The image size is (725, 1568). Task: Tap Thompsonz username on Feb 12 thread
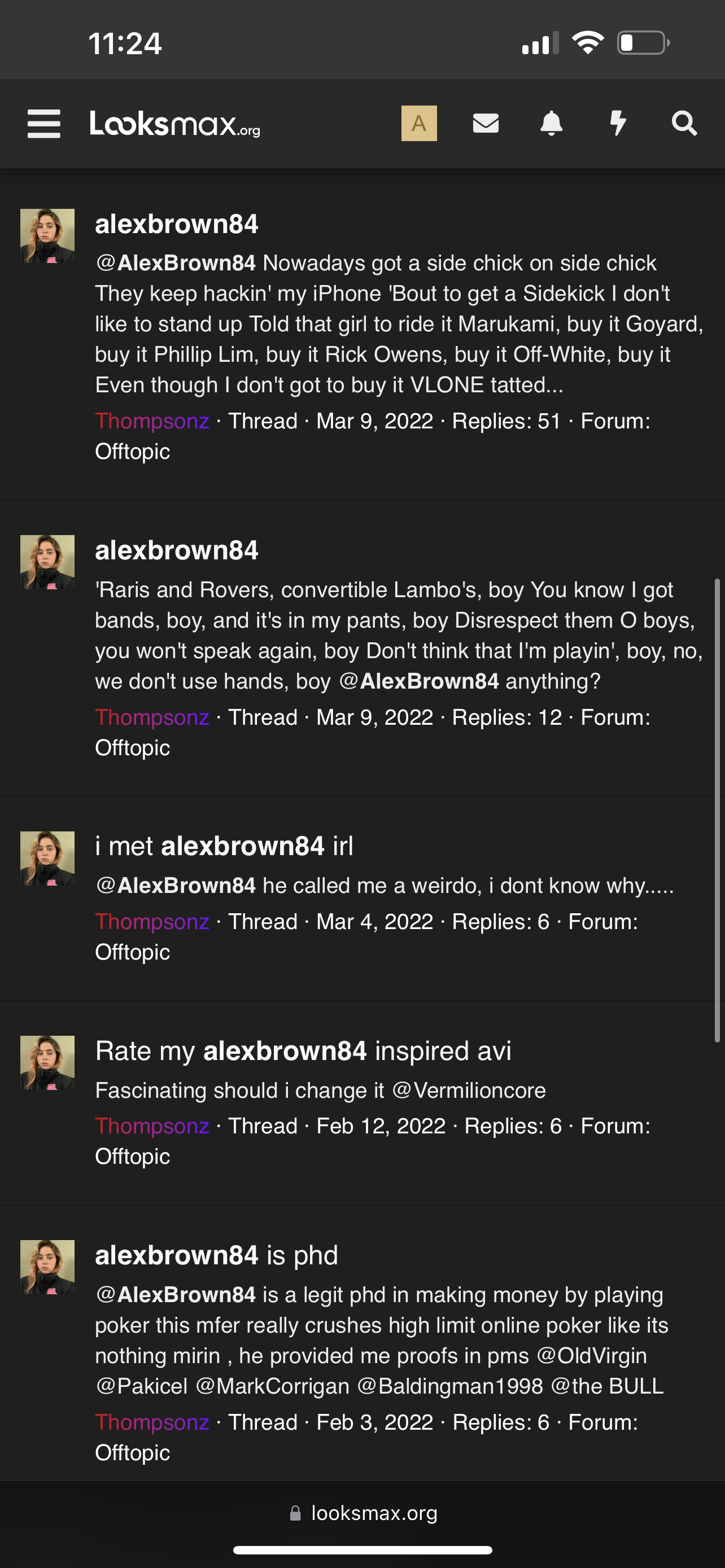tap(152, 1126)
